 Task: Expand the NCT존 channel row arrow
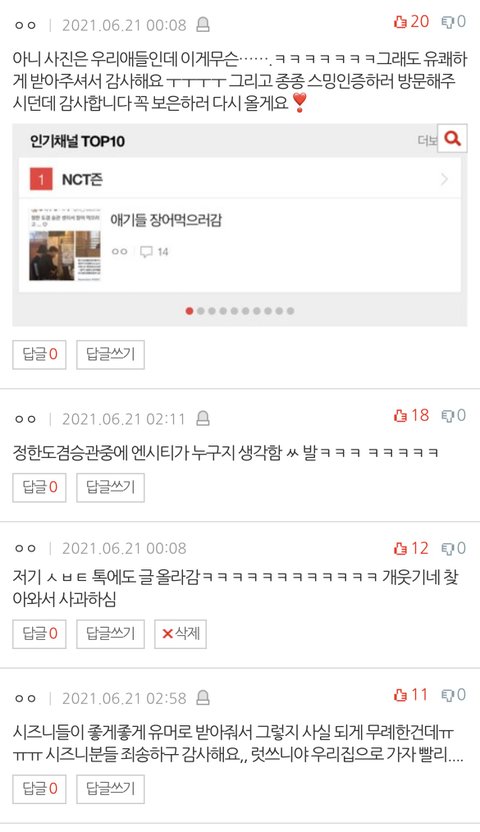coord(444,179)
